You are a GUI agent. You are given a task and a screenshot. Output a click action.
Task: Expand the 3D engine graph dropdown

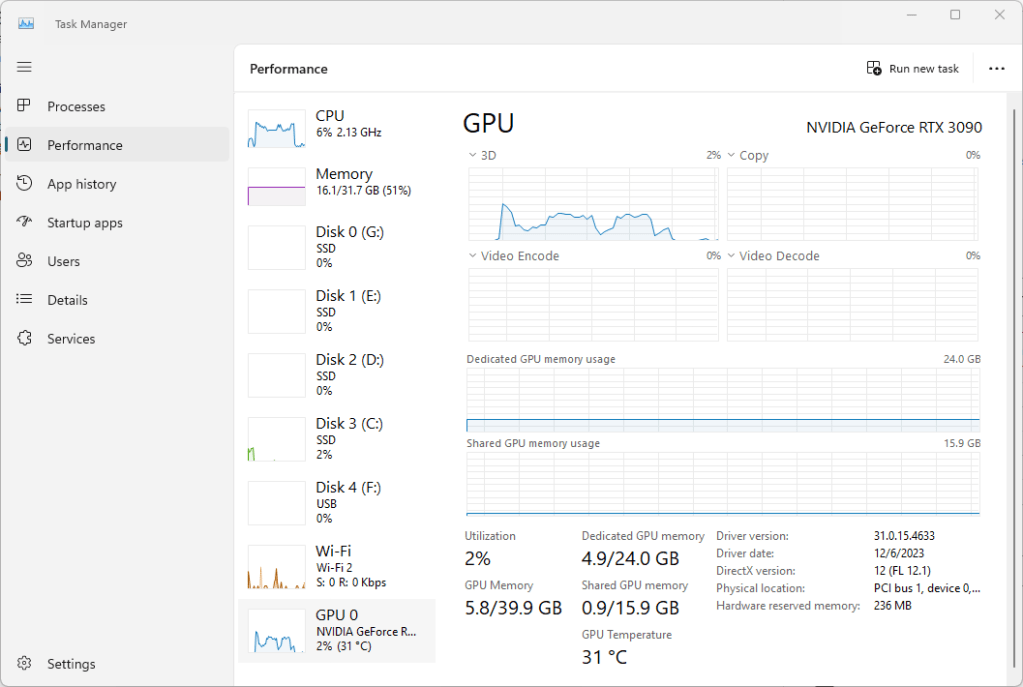[473, 156]
